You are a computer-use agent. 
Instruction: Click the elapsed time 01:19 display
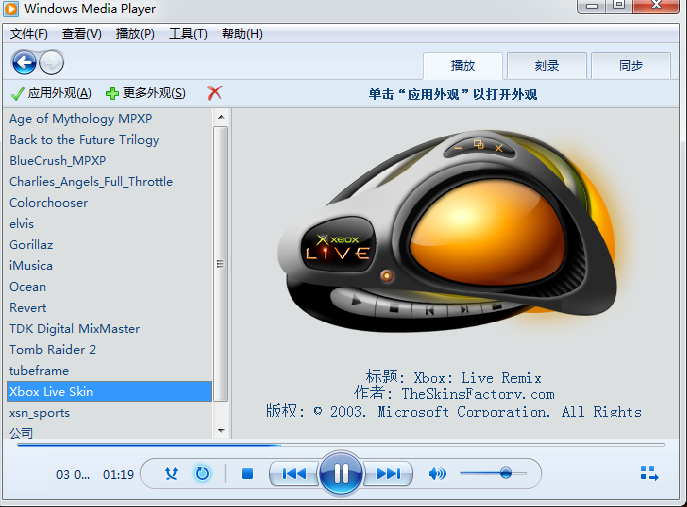pos(118,475)
